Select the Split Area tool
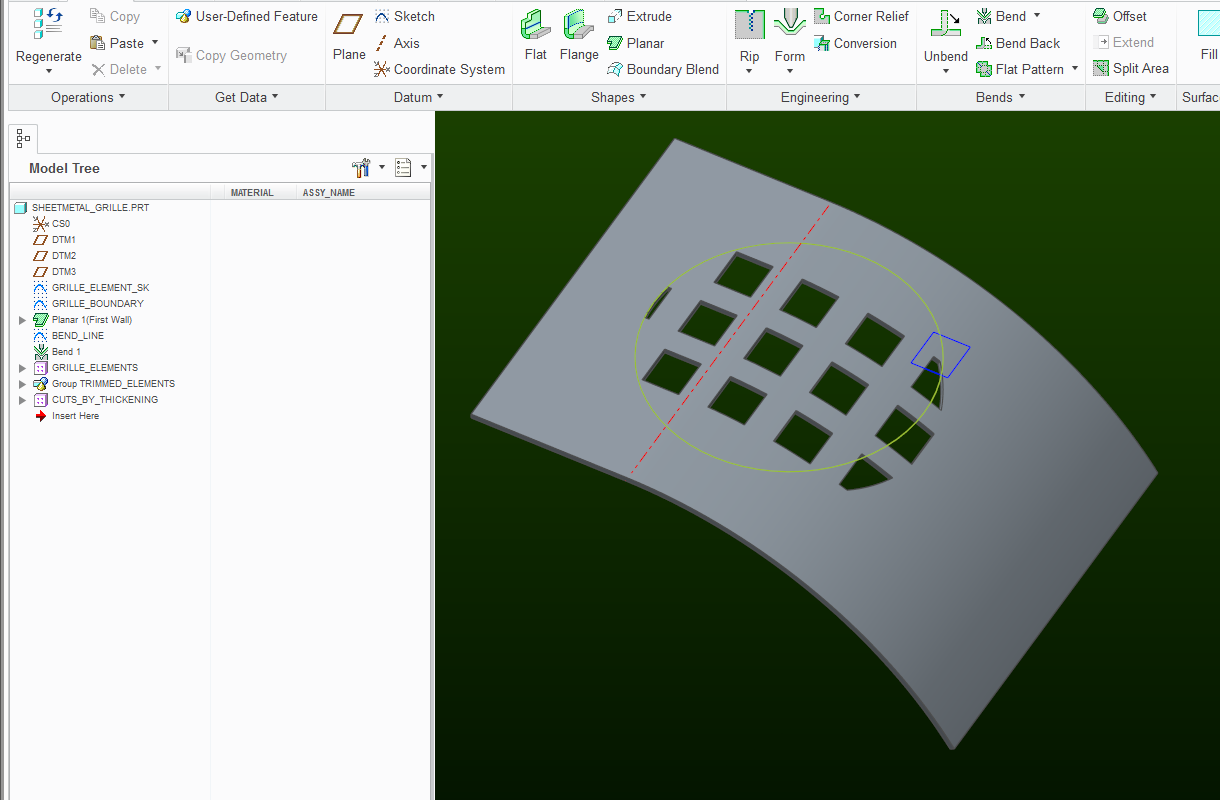1220x800 pixels. pyautogui.click(x=1131, y=69)
